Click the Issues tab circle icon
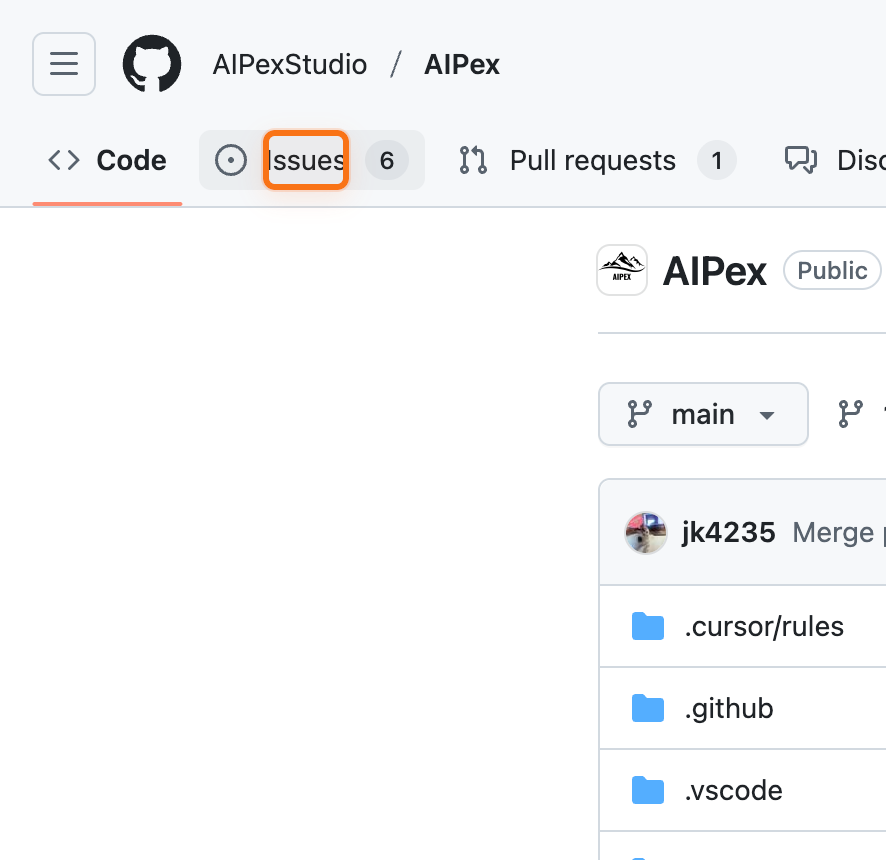 (231, 160)
